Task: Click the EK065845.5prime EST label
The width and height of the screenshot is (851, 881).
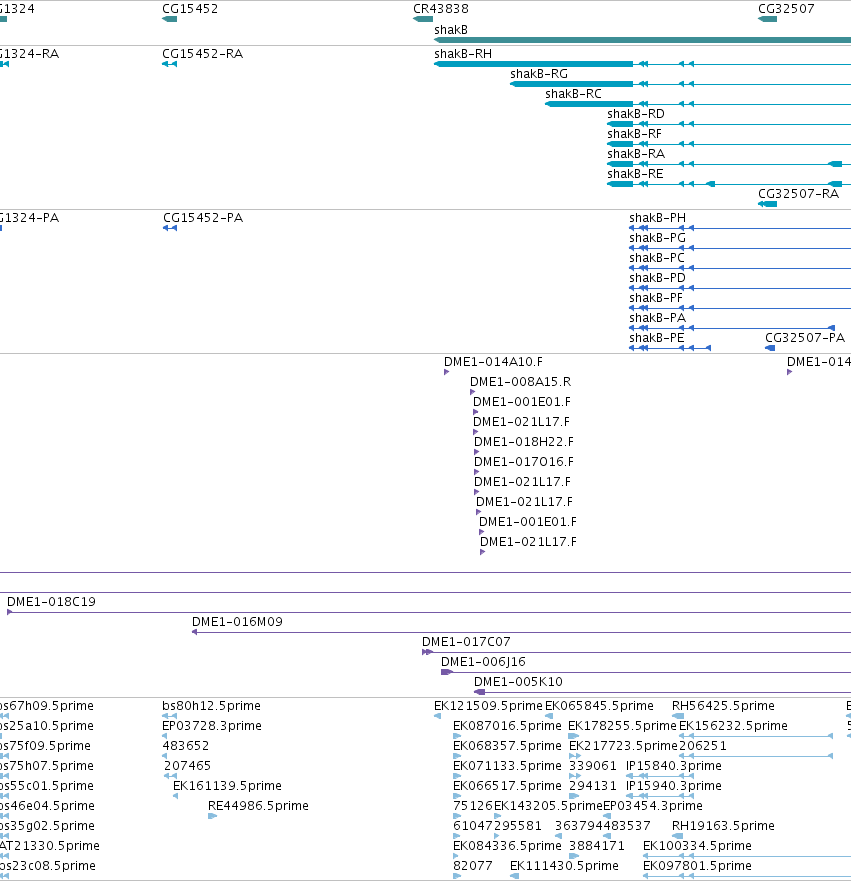Action: pos(599,706)
